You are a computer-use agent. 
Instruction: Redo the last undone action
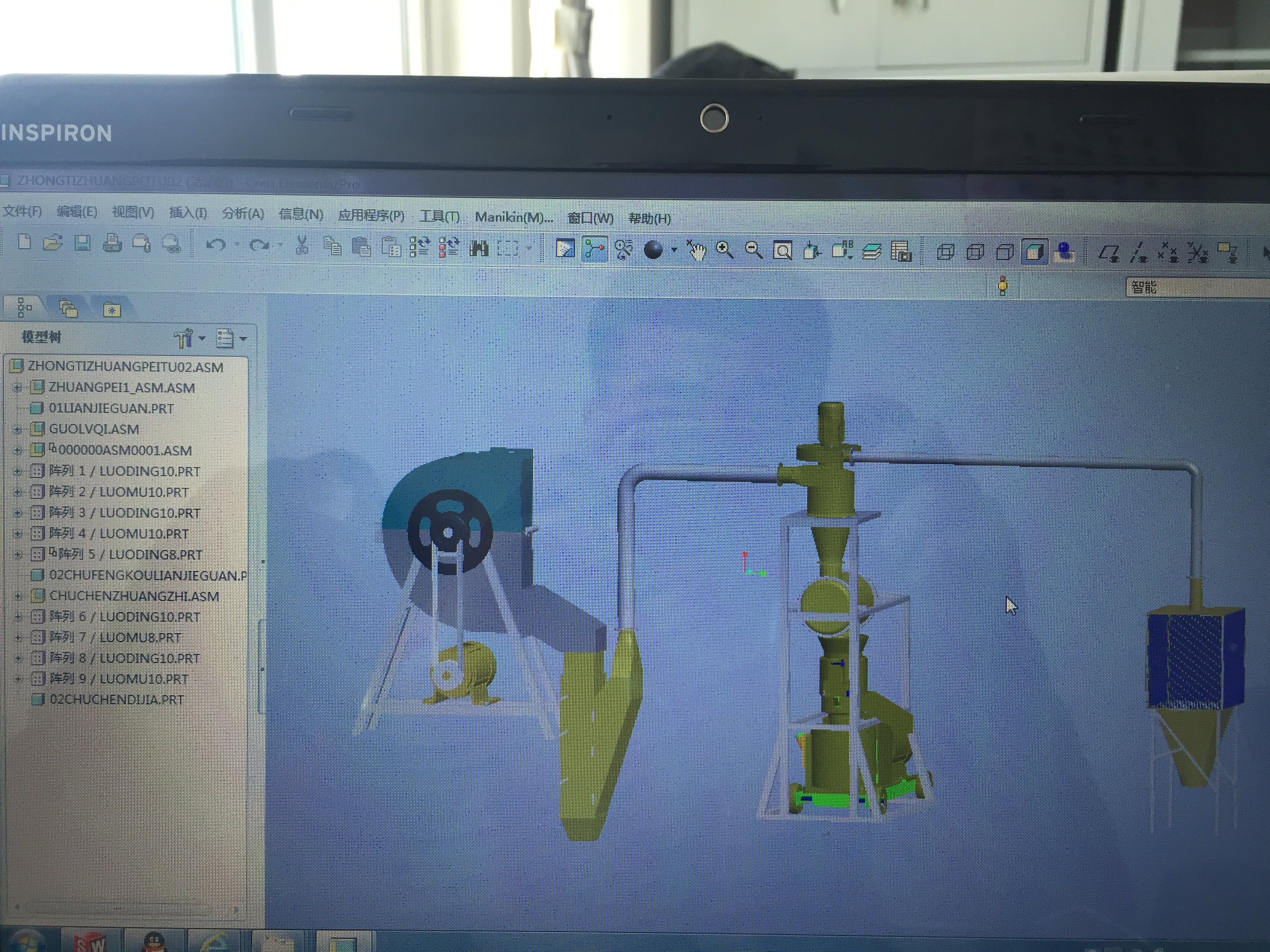[x=259, y=246]
